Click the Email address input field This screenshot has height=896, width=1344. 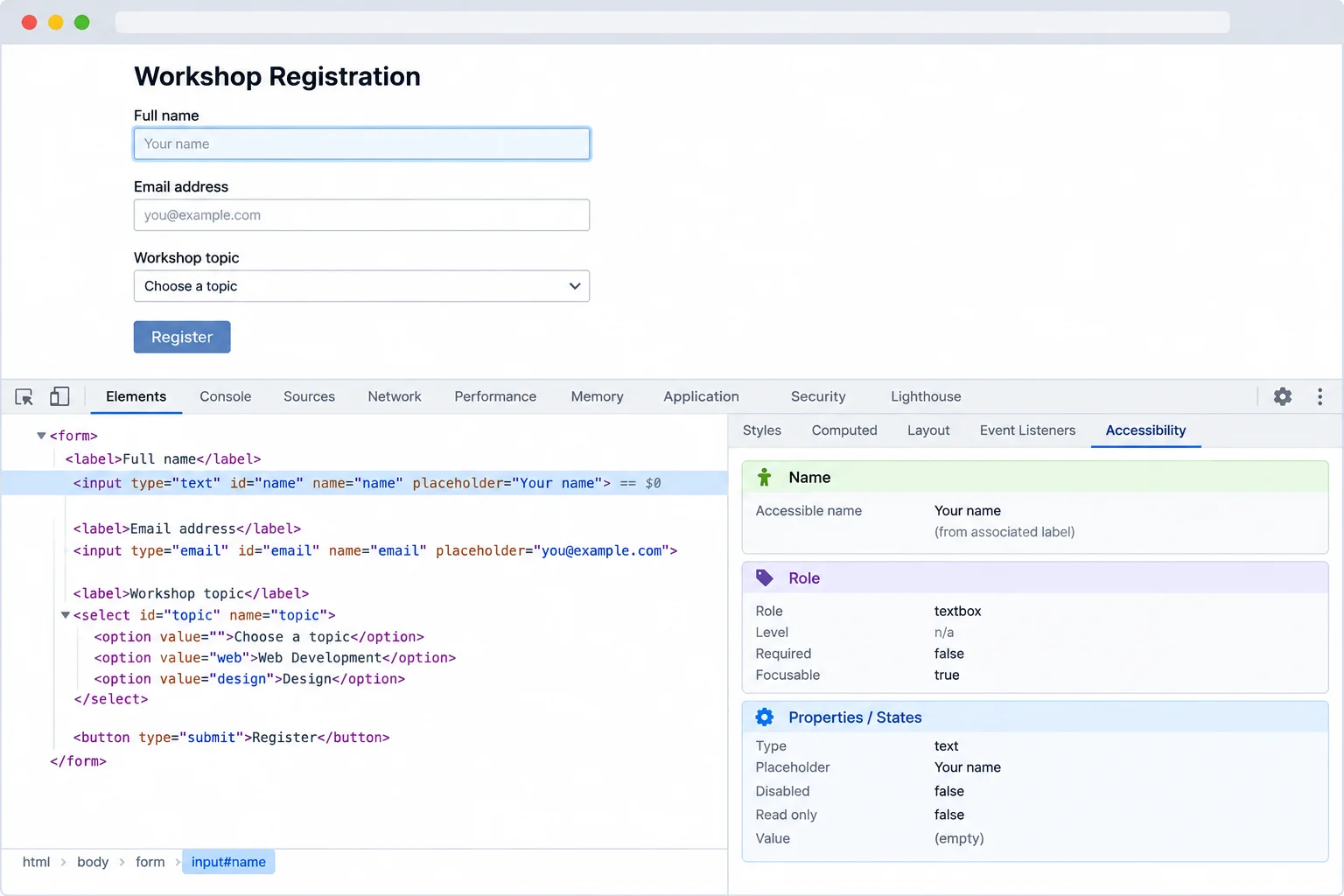click(x=361, y=215)
